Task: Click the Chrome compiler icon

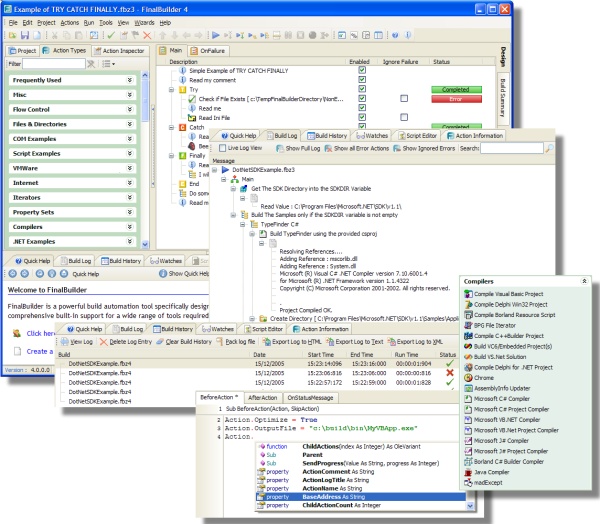Action: click(x=468, y=378)
